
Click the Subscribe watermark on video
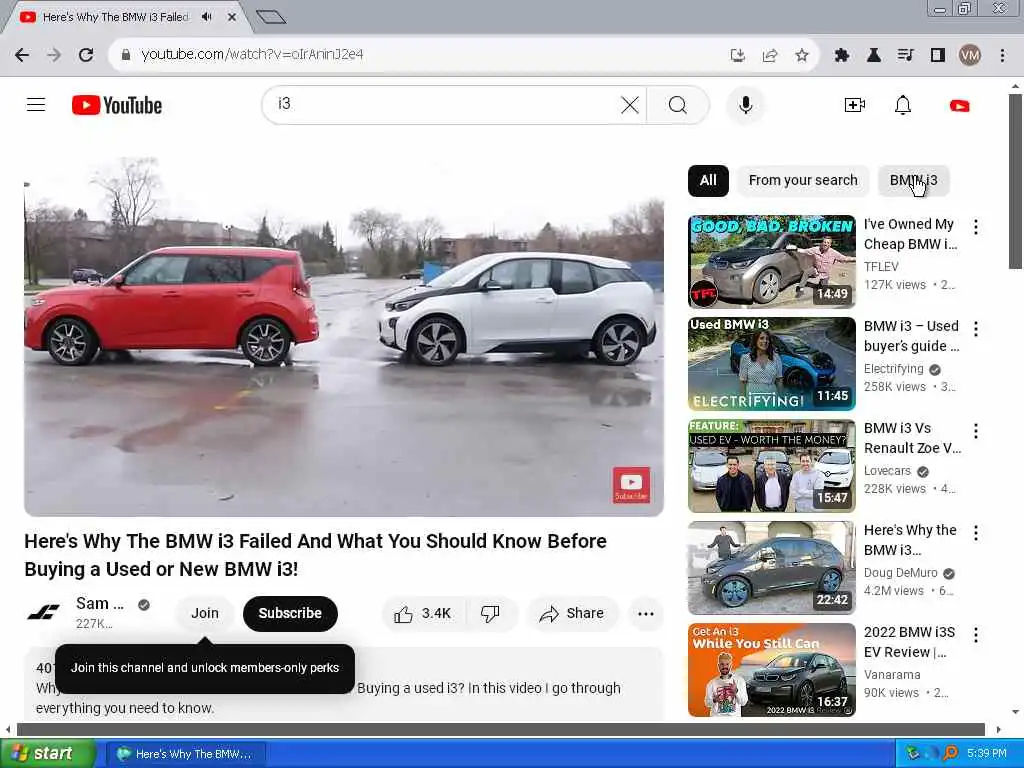point(631,485)
